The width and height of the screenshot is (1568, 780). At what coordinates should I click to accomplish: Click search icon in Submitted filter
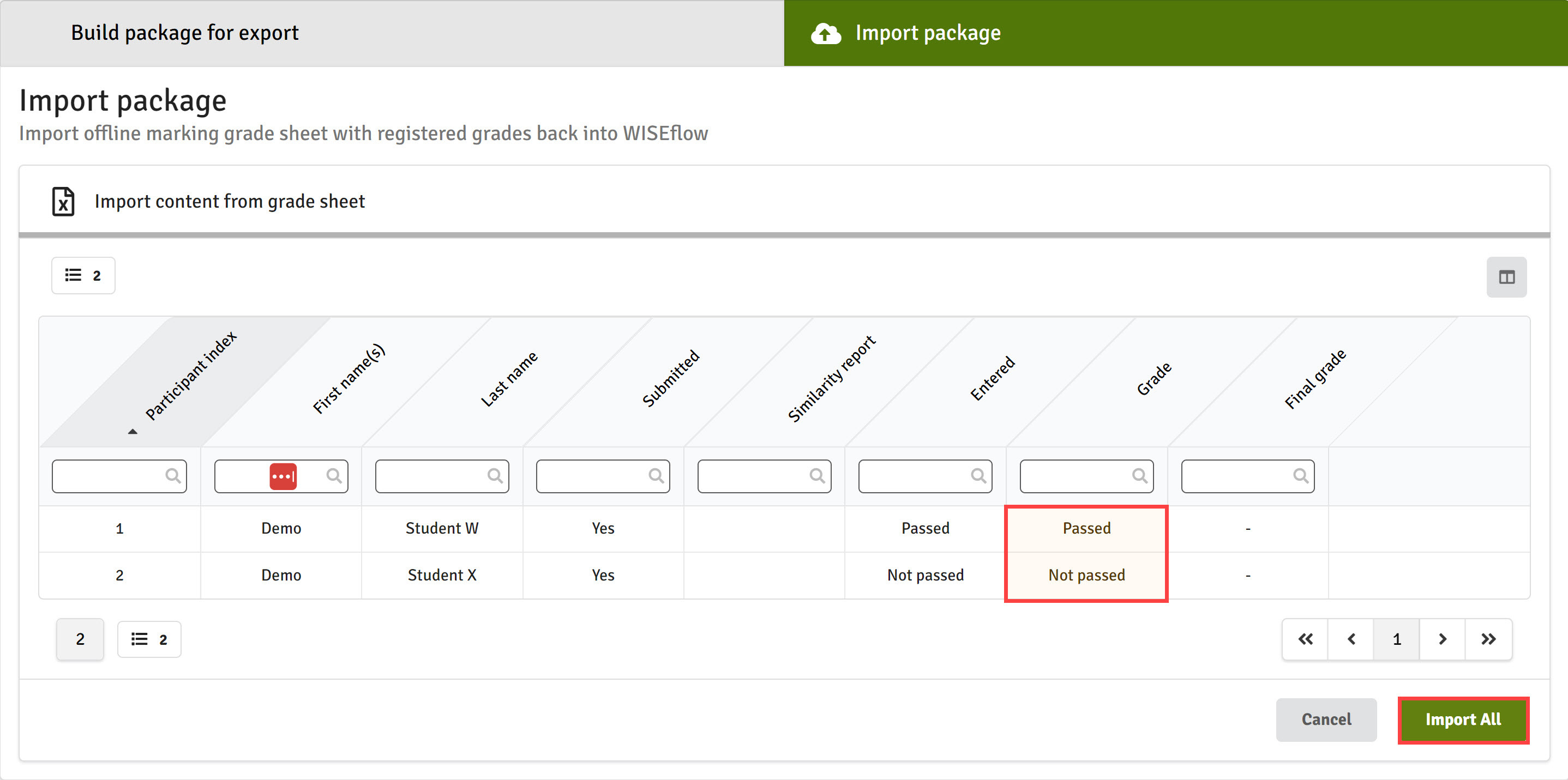656,476
